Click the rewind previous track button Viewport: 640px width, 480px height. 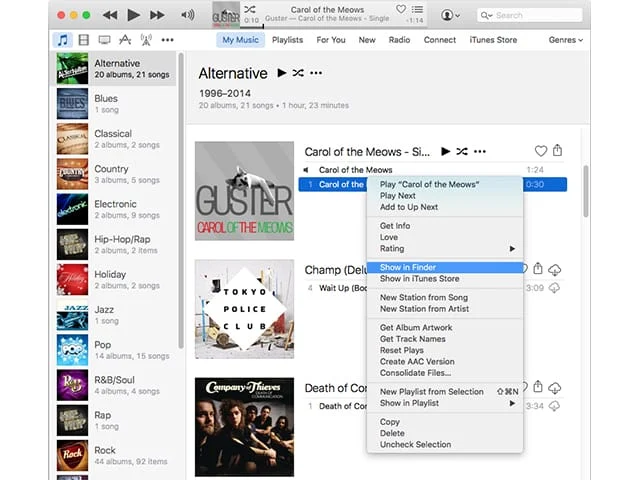[110, 16]
